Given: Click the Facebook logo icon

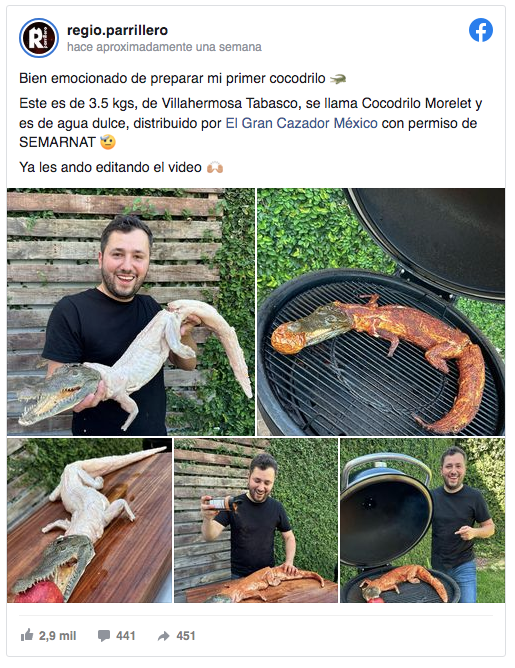Looking at the screenshot, I should pos(481,30).
